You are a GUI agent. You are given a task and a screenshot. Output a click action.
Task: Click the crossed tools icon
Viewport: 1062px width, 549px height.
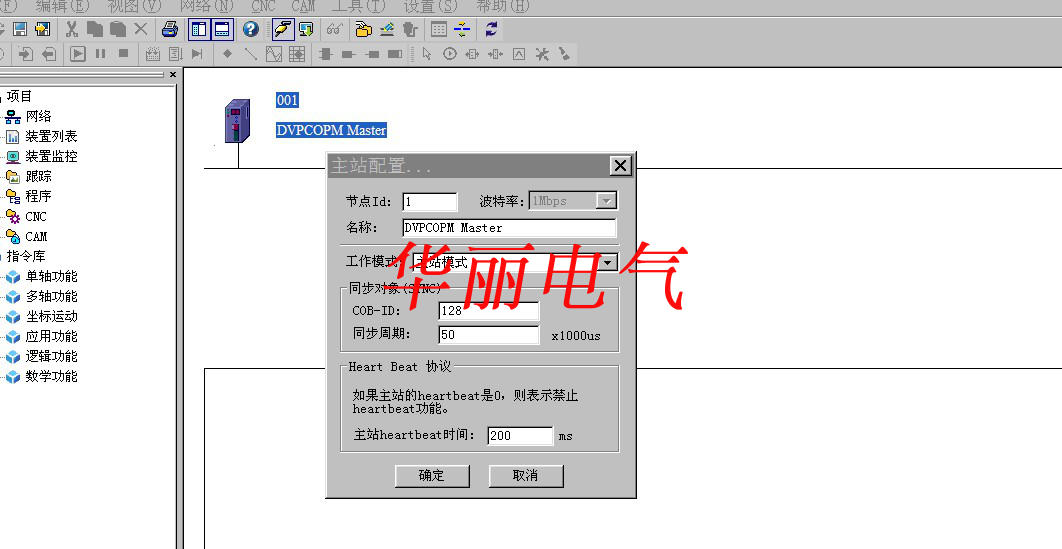pos(542,53)
